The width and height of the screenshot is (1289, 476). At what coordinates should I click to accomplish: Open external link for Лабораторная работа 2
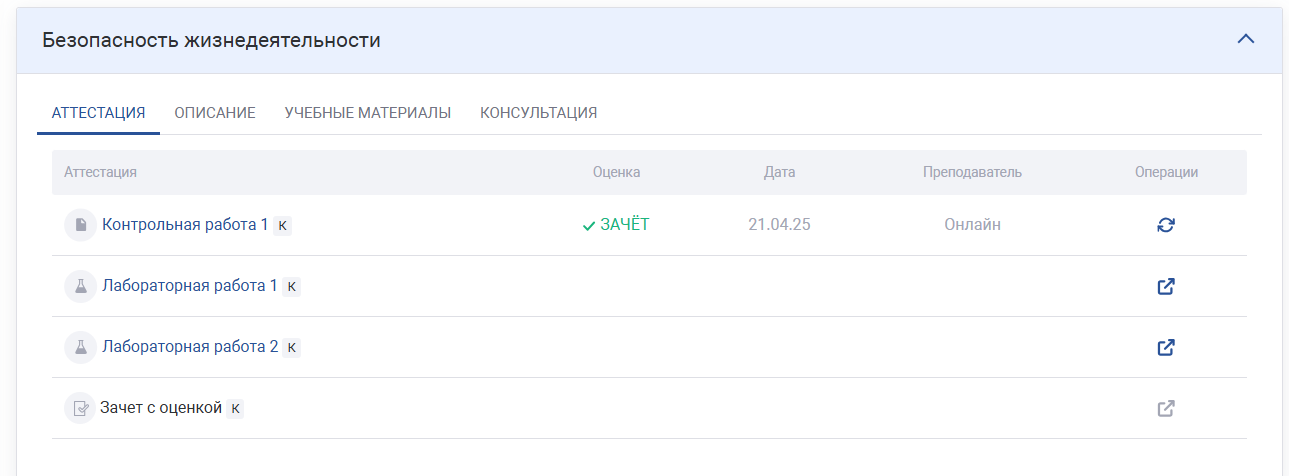point(1166,347)
